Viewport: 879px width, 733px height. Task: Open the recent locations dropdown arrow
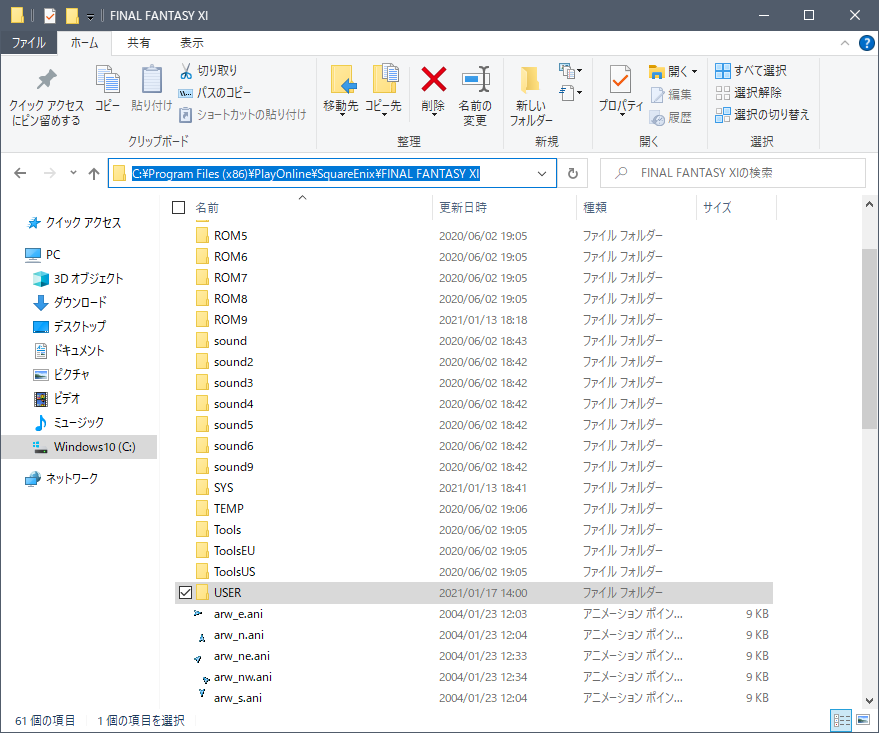pyautogui.click(x=73, y=173)
